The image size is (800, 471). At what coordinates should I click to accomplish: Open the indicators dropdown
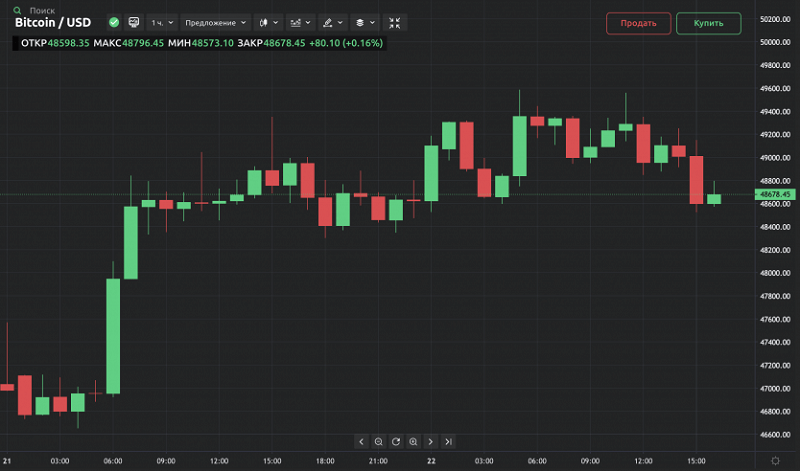299,21
